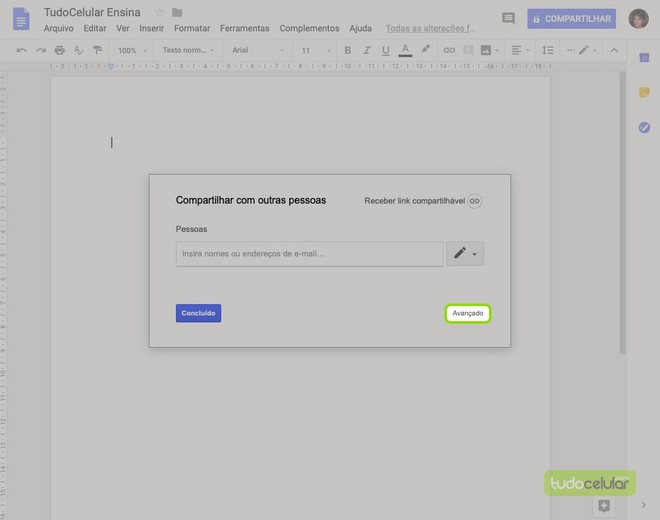Click the names or e-mail input field
This screenshot has width=660, height=520.
coord(309,254)
